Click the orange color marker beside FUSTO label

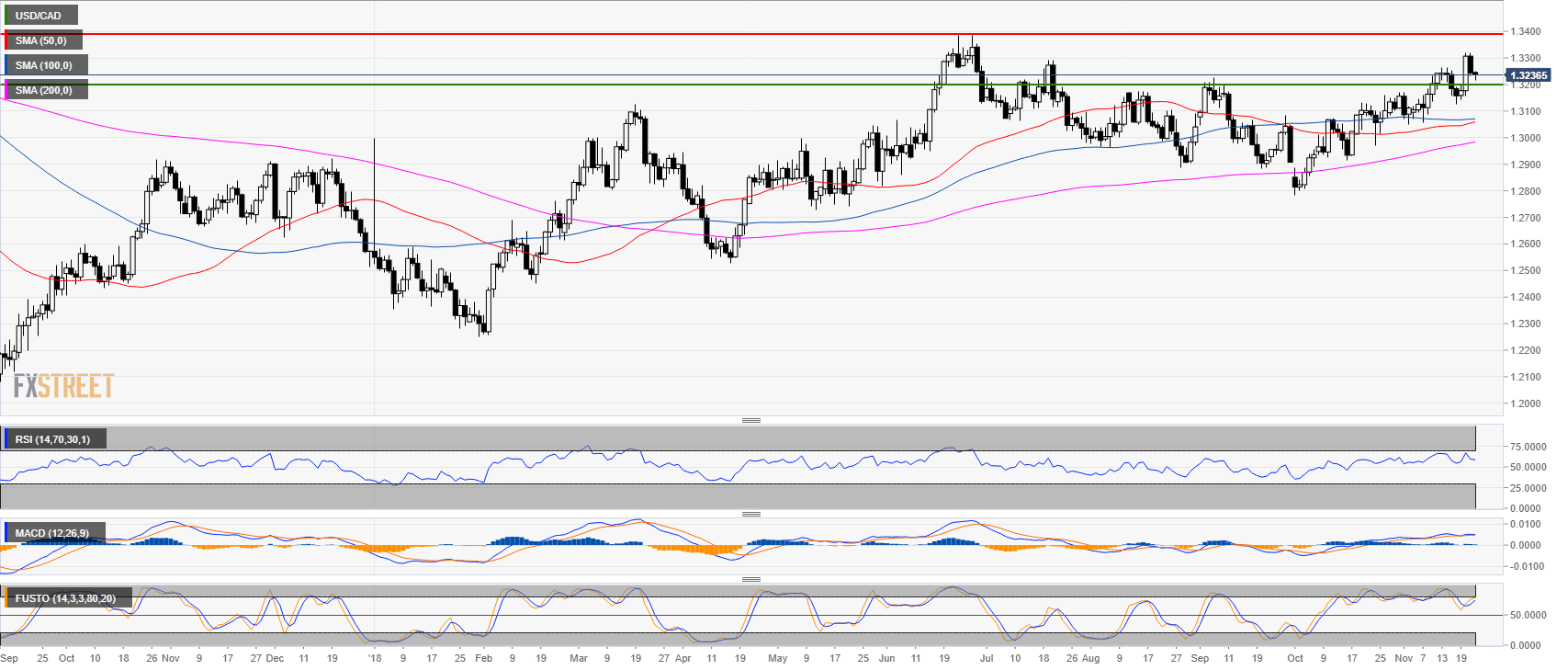tap(5, 598)
